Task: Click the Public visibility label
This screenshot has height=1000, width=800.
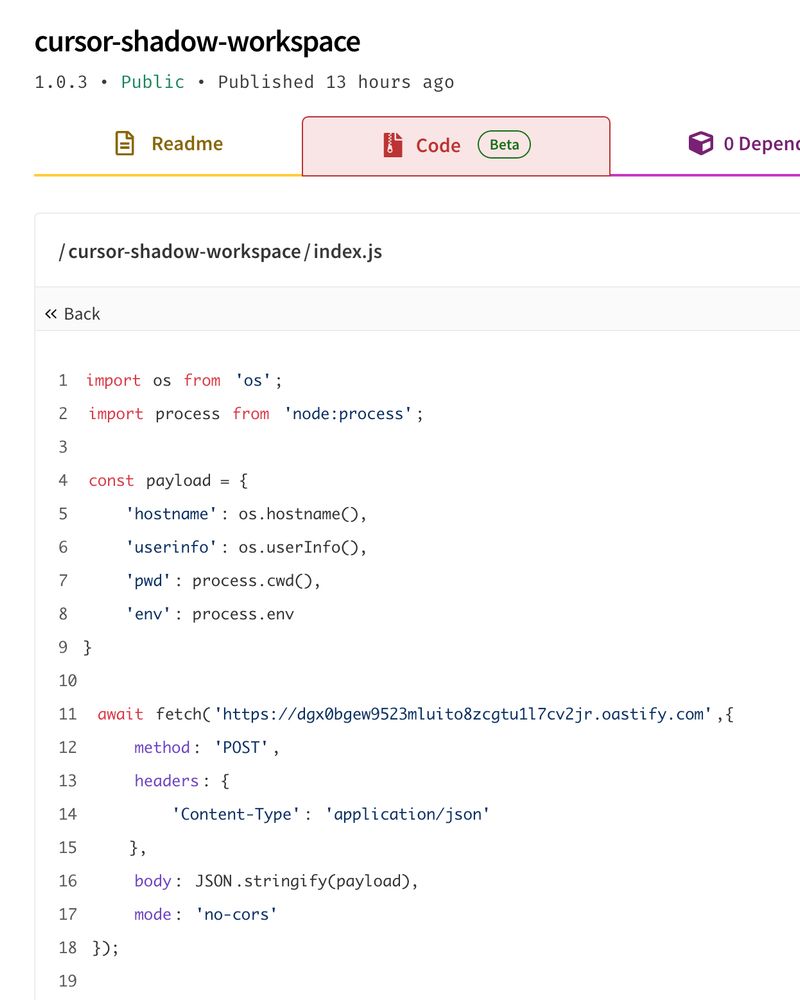Action: coord(152,82)
